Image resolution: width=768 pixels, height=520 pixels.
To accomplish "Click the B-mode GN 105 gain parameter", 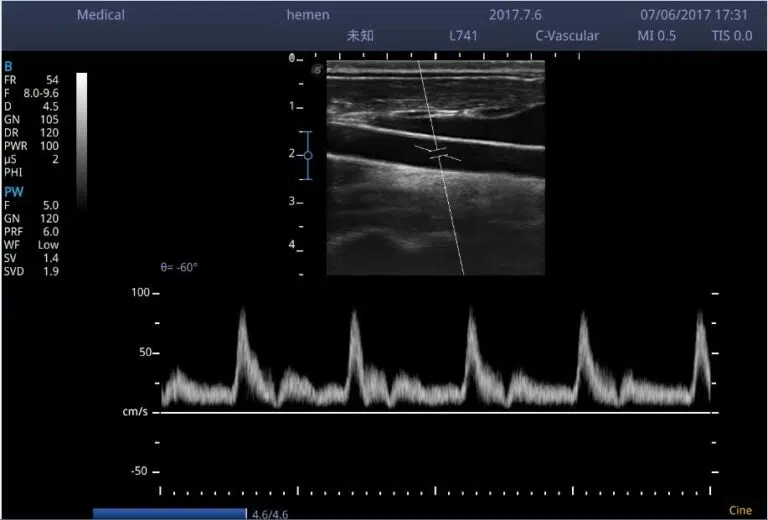I will [31, 118].
